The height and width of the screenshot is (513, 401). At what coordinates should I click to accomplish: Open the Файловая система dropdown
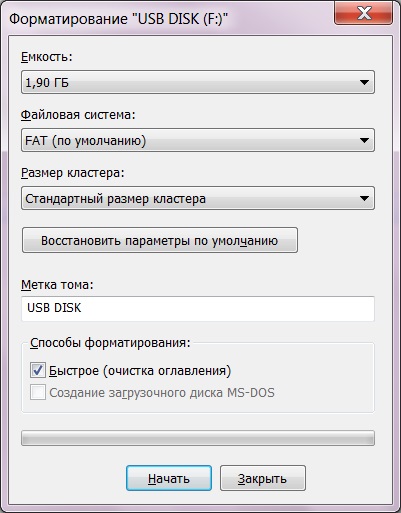tap(198, 140)
